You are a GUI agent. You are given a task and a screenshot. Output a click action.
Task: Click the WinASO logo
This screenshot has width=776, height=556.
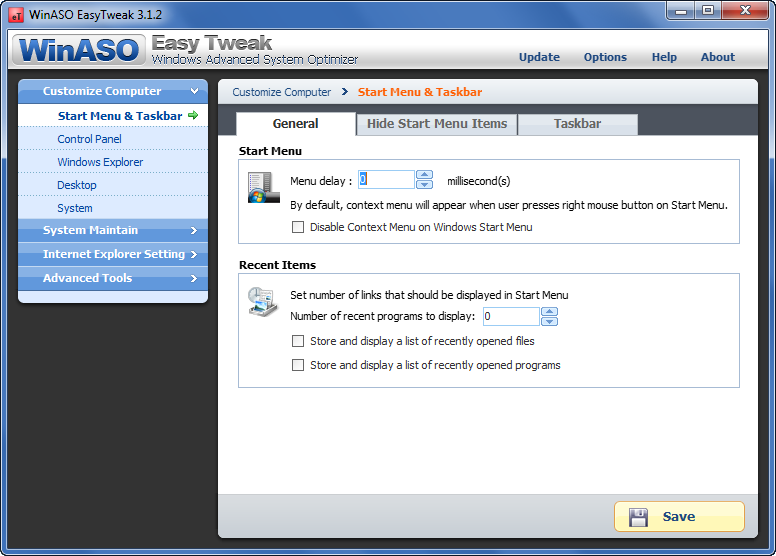[79, 50]
